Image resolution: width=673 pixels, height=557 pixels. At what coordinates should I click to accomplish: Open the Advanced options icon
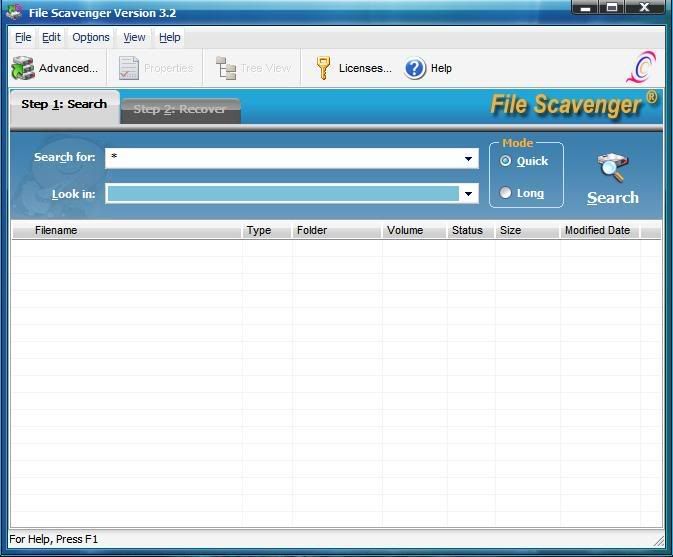tap(23, 68)
